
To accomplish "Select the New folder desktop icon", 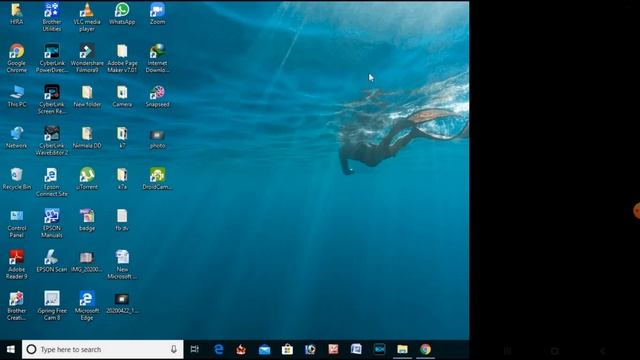I will coord(87,96).
